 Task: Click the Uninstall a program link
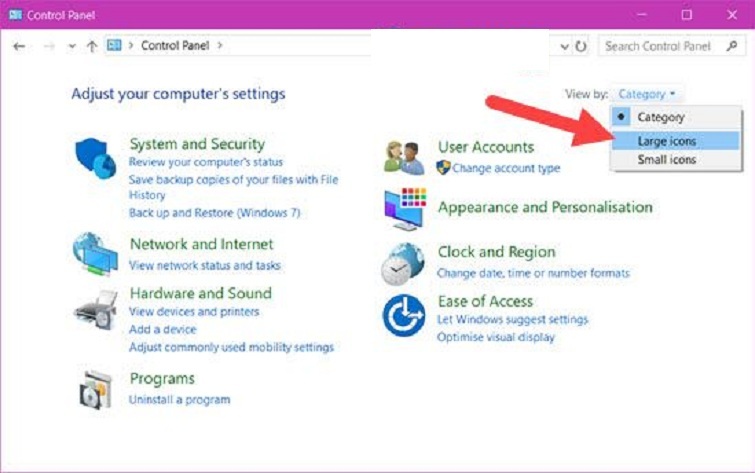[x=180, y=400]
